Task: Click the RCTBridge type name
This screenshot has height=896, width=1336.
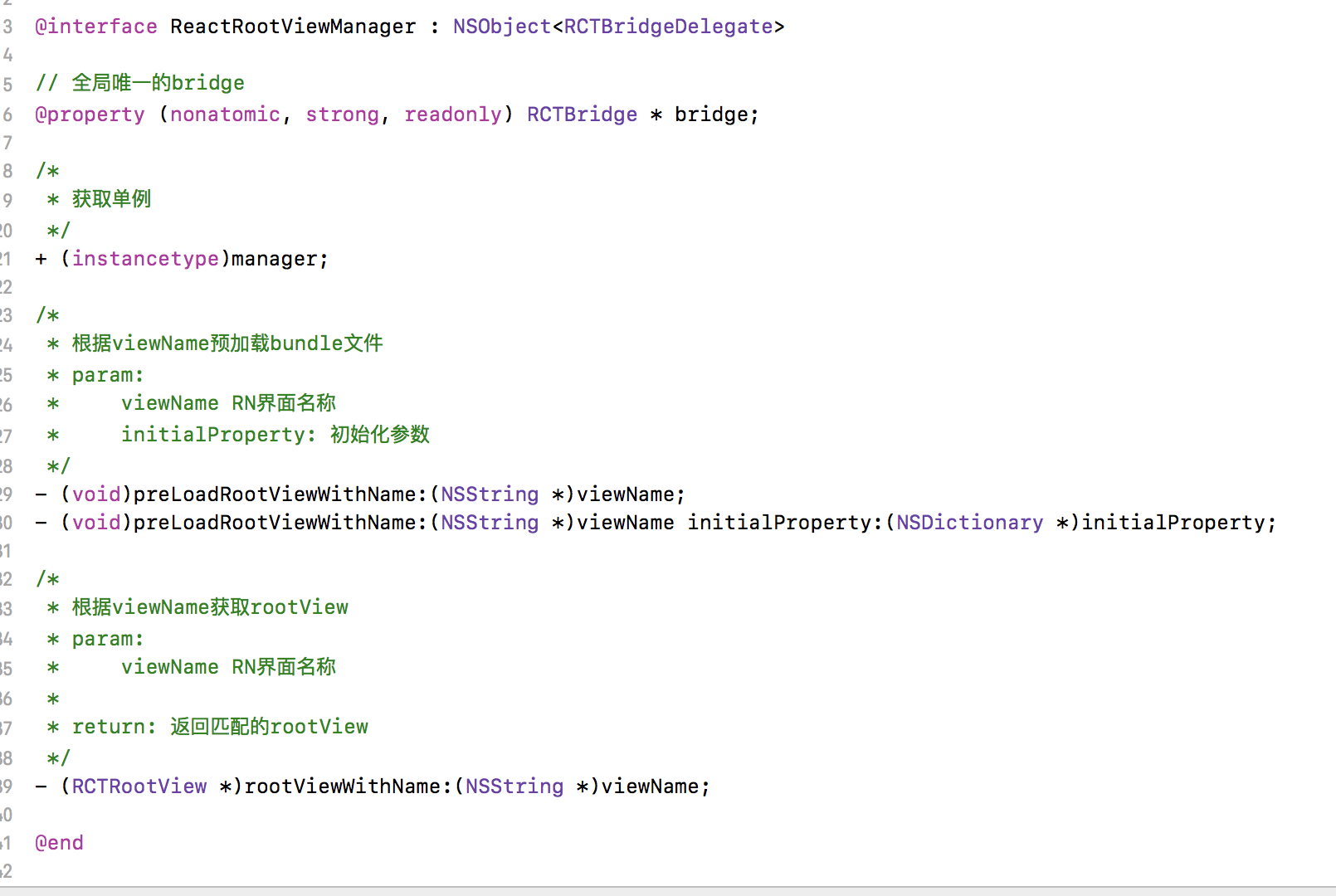Action: [583, 114]
